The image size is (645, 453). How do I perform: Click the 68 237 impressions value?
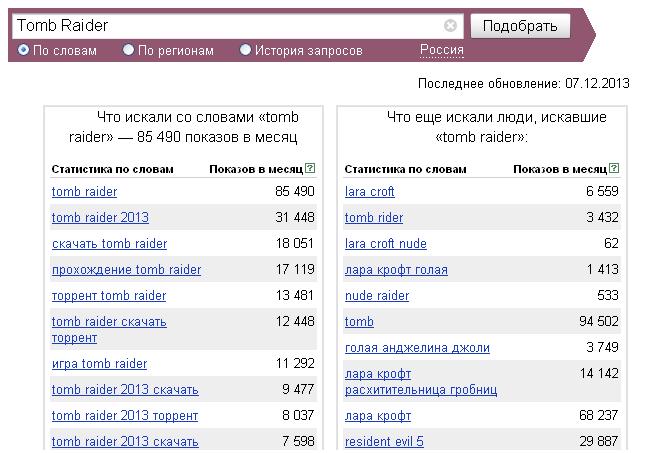[599, 415]
